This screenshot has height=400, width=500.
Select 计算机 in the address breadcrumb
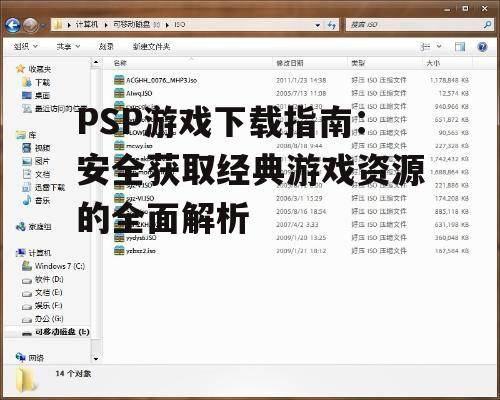[x=87, y=25]
